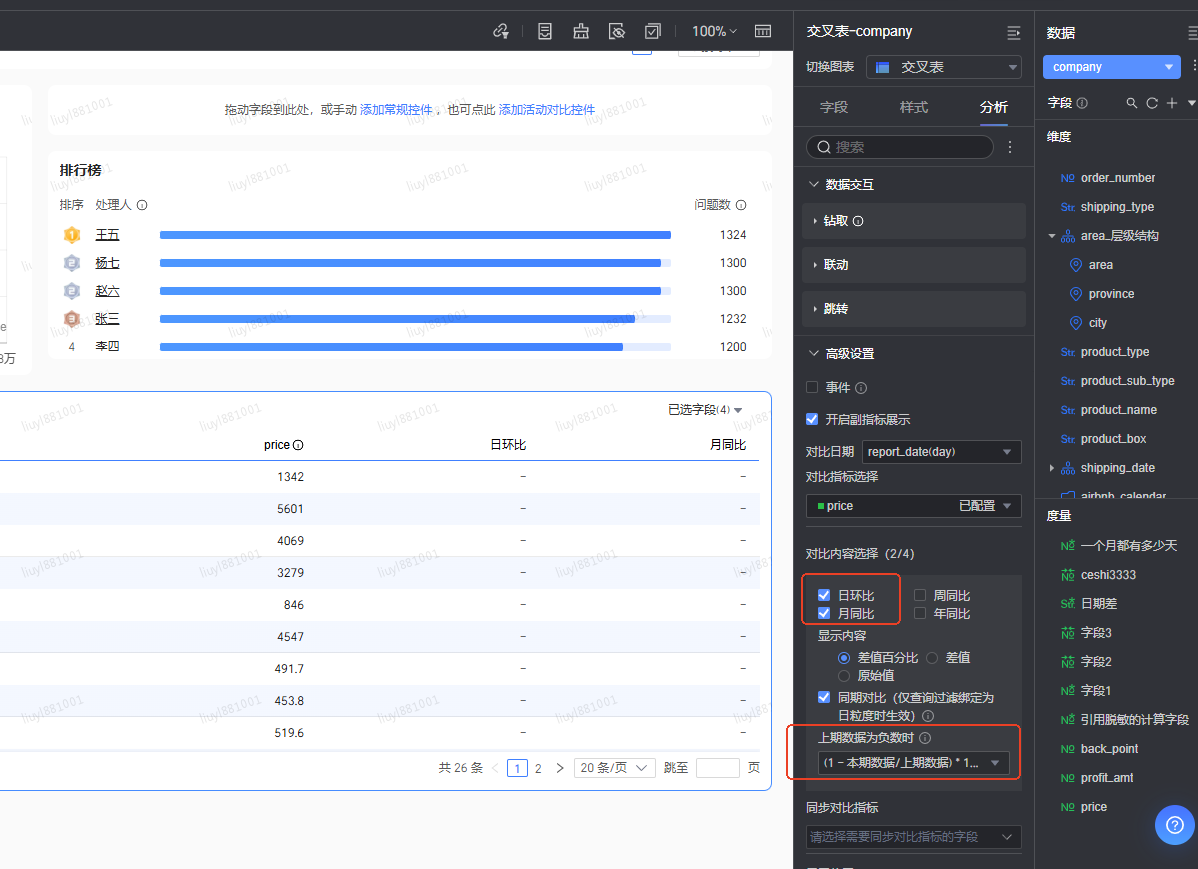
Task: Click the refresh fields icon
Action: (1152, 103)
